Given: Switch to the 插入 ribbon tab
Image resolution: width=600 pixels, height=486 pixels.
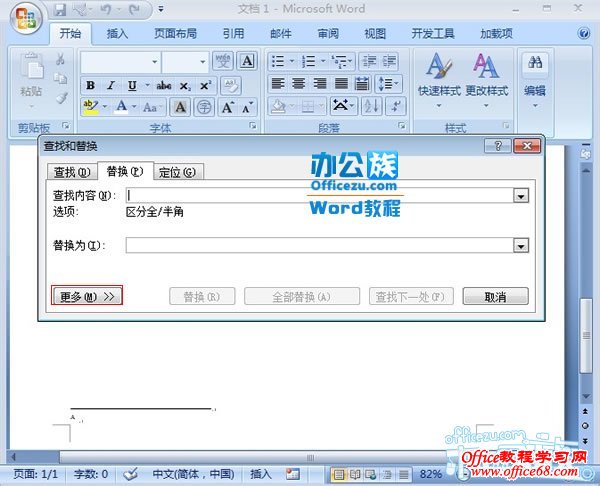Looking at the screenshot, I should coord(117,34).
